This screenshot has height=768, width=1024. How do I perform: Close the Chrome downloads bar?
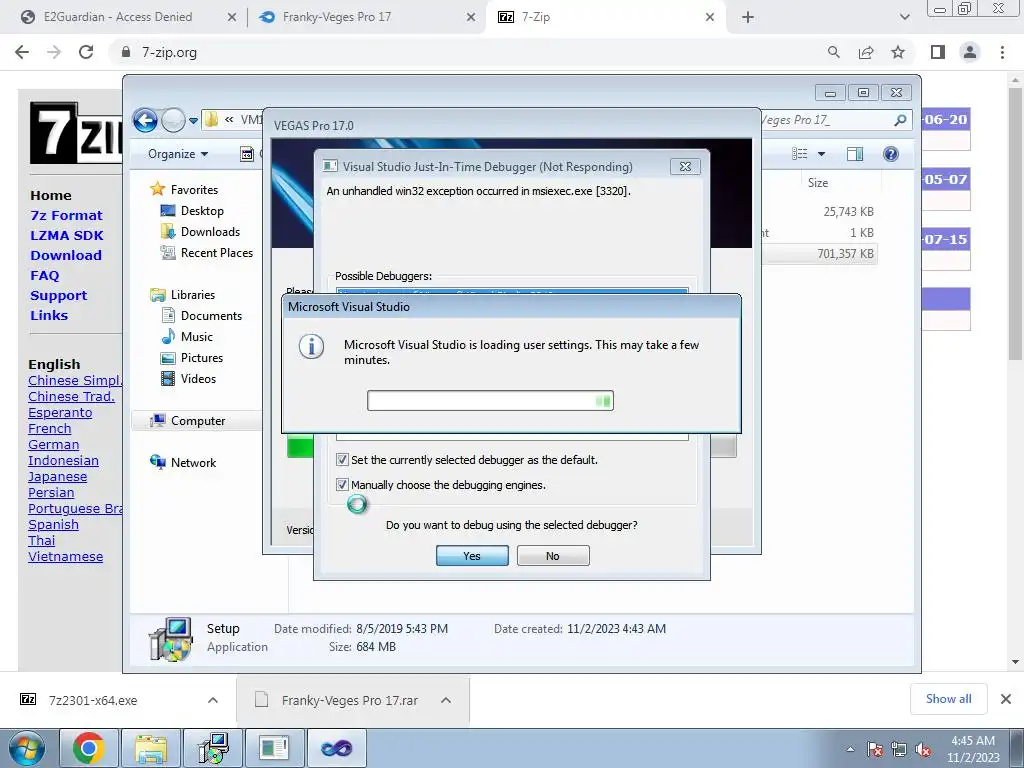click(1006, 699)
